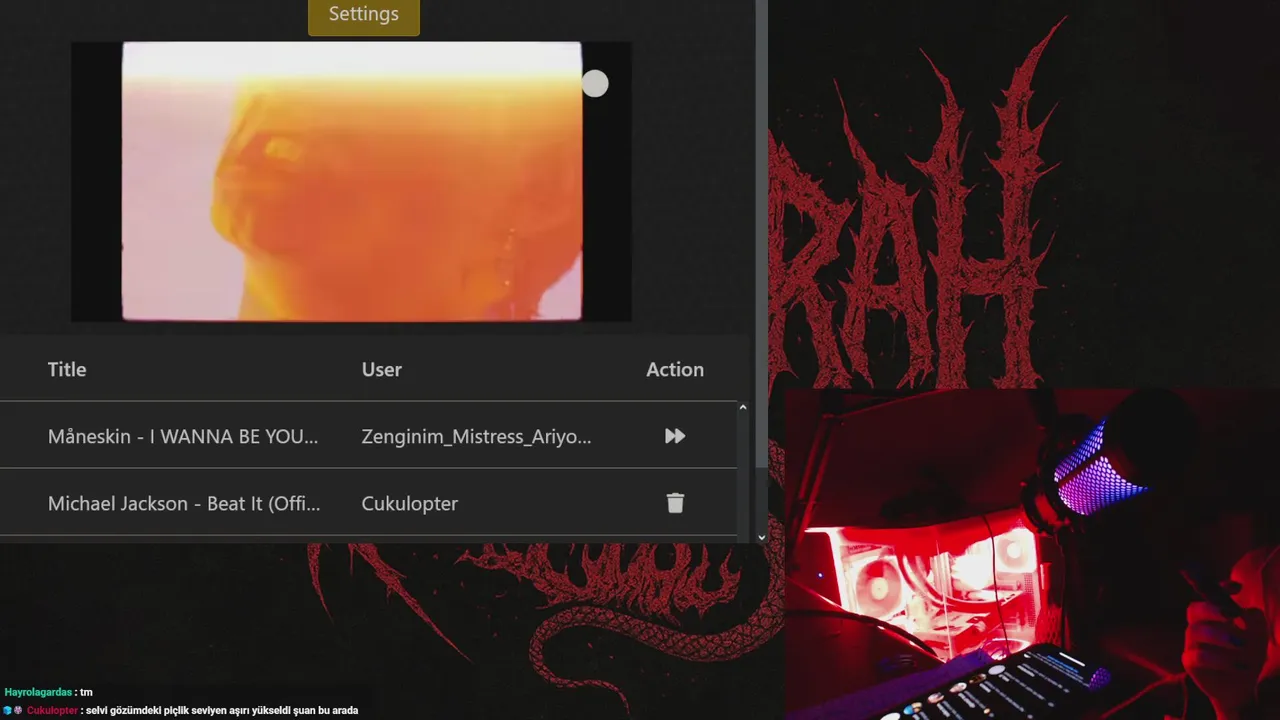Click the queue list scroll-up arrow
1280x720 pixels.
pyautogui.click(x=742, y=407)
